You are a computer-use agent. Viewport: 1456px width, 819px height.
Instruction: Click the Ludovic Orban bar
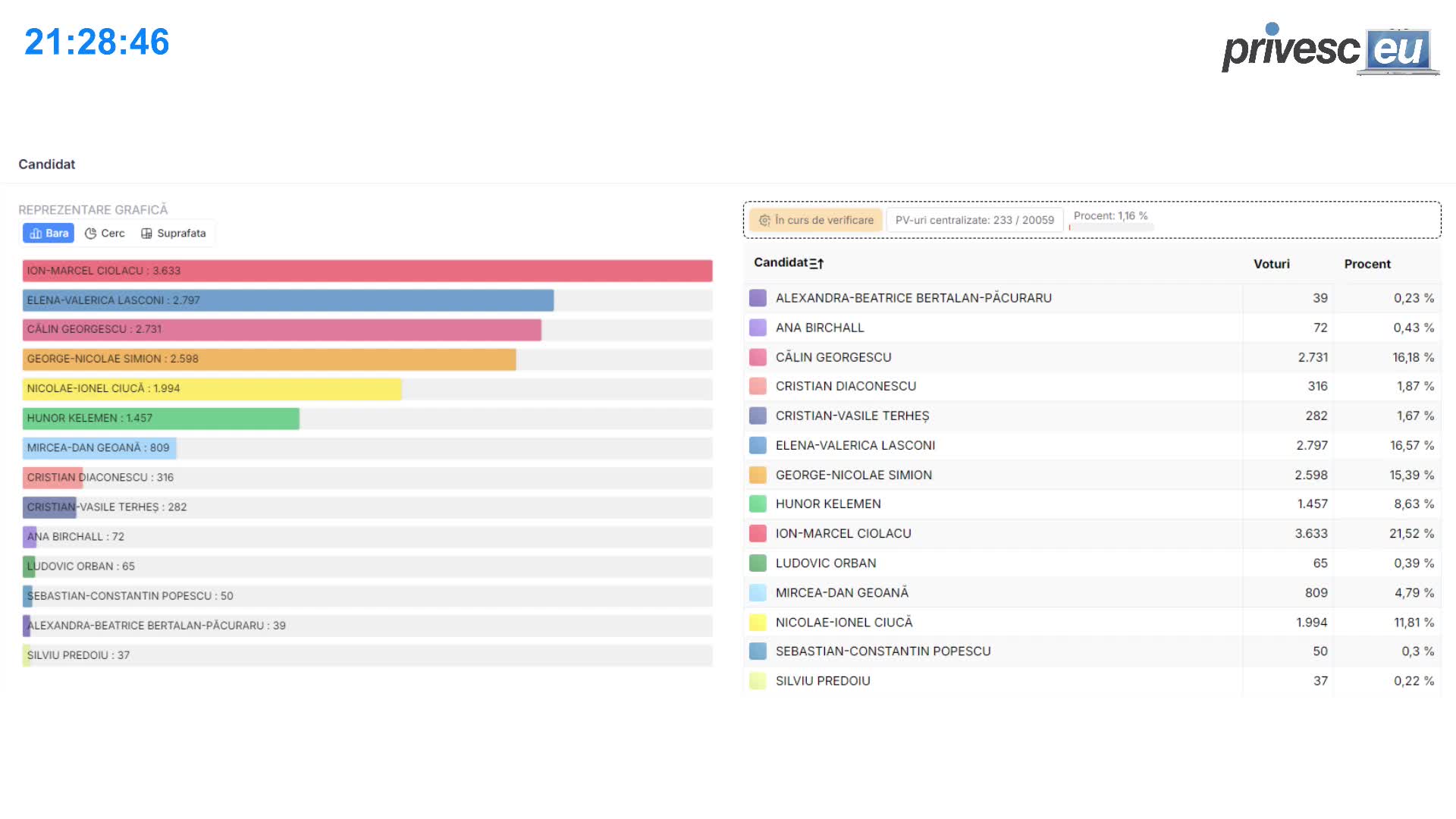coord(29,566)
